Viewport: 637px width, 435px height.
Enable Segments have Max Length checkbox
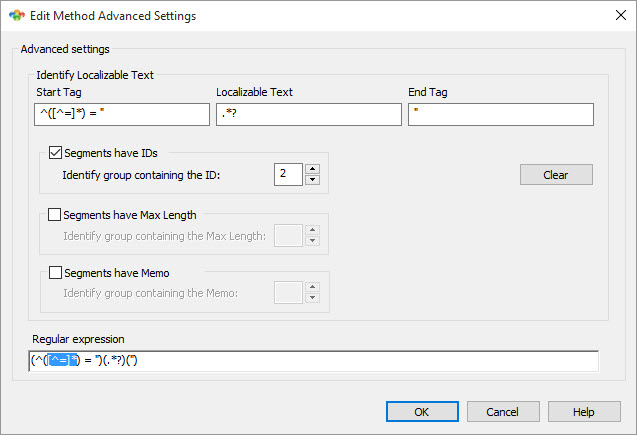point(54,214)
